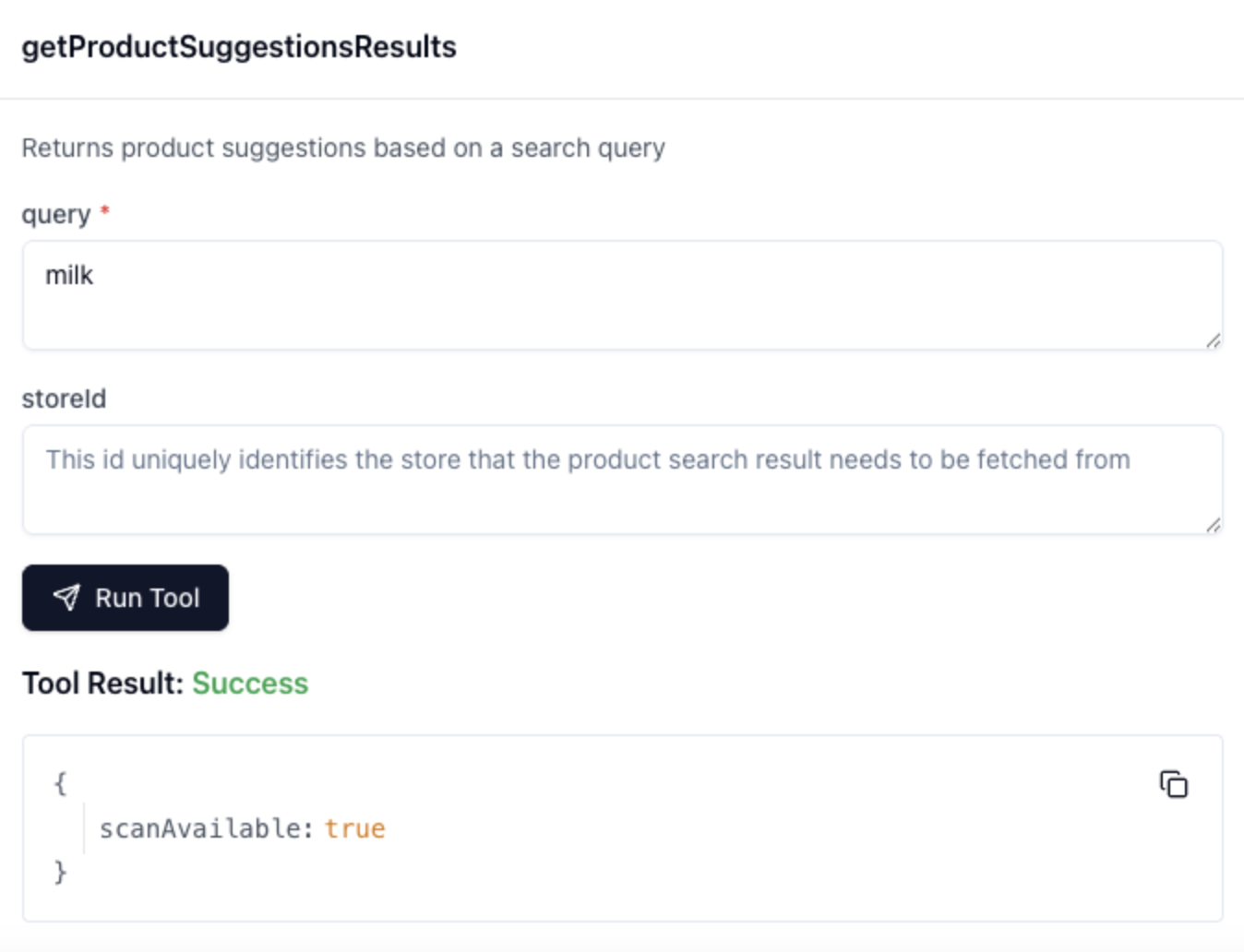This screenshot has width=1244, height=952.
Task: Grab the query field resize handle
Action: click(x=1213, y=340)
